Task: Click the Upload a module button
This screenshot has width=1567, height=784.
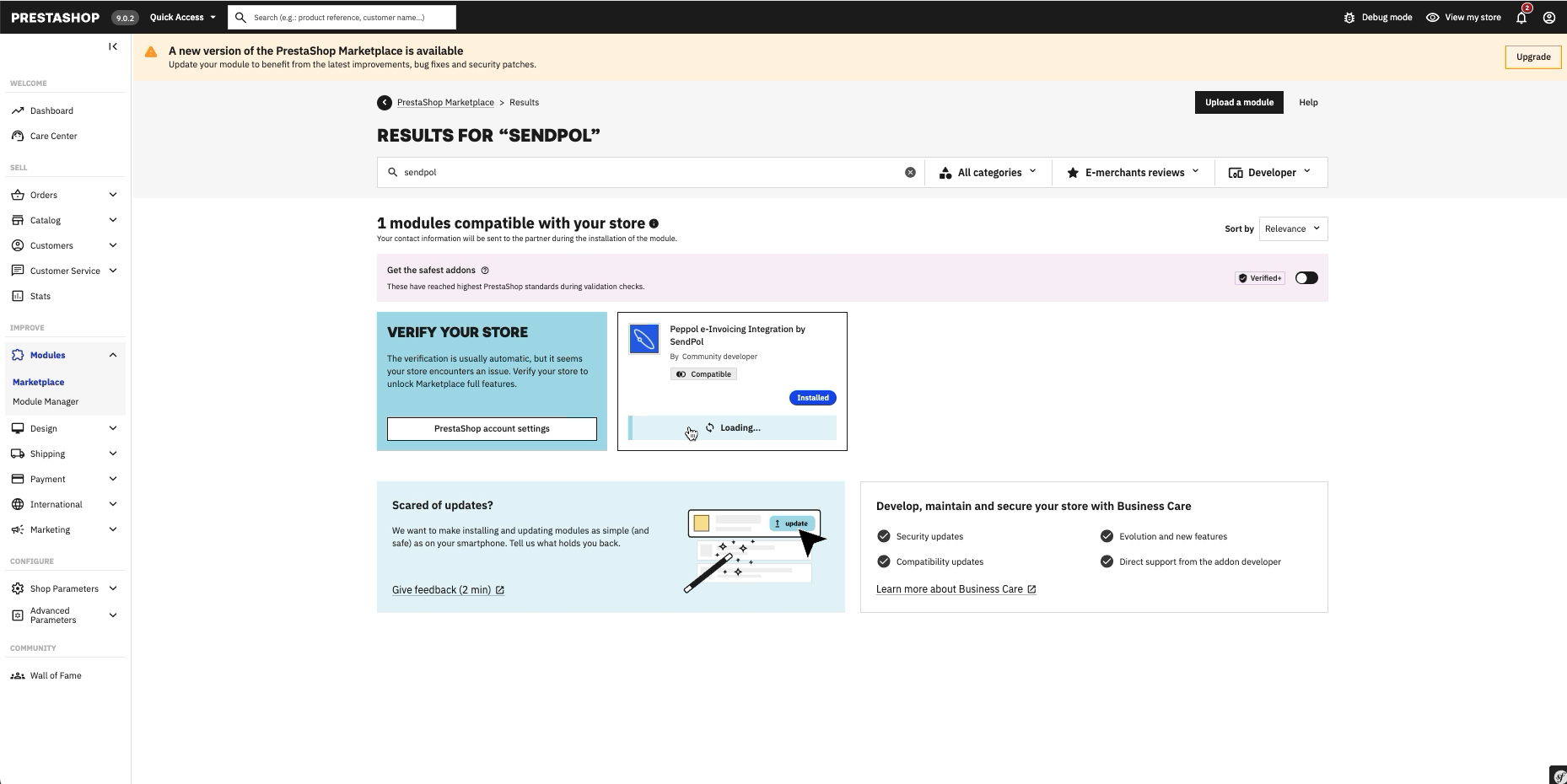Action: [x=1239, y=102]
